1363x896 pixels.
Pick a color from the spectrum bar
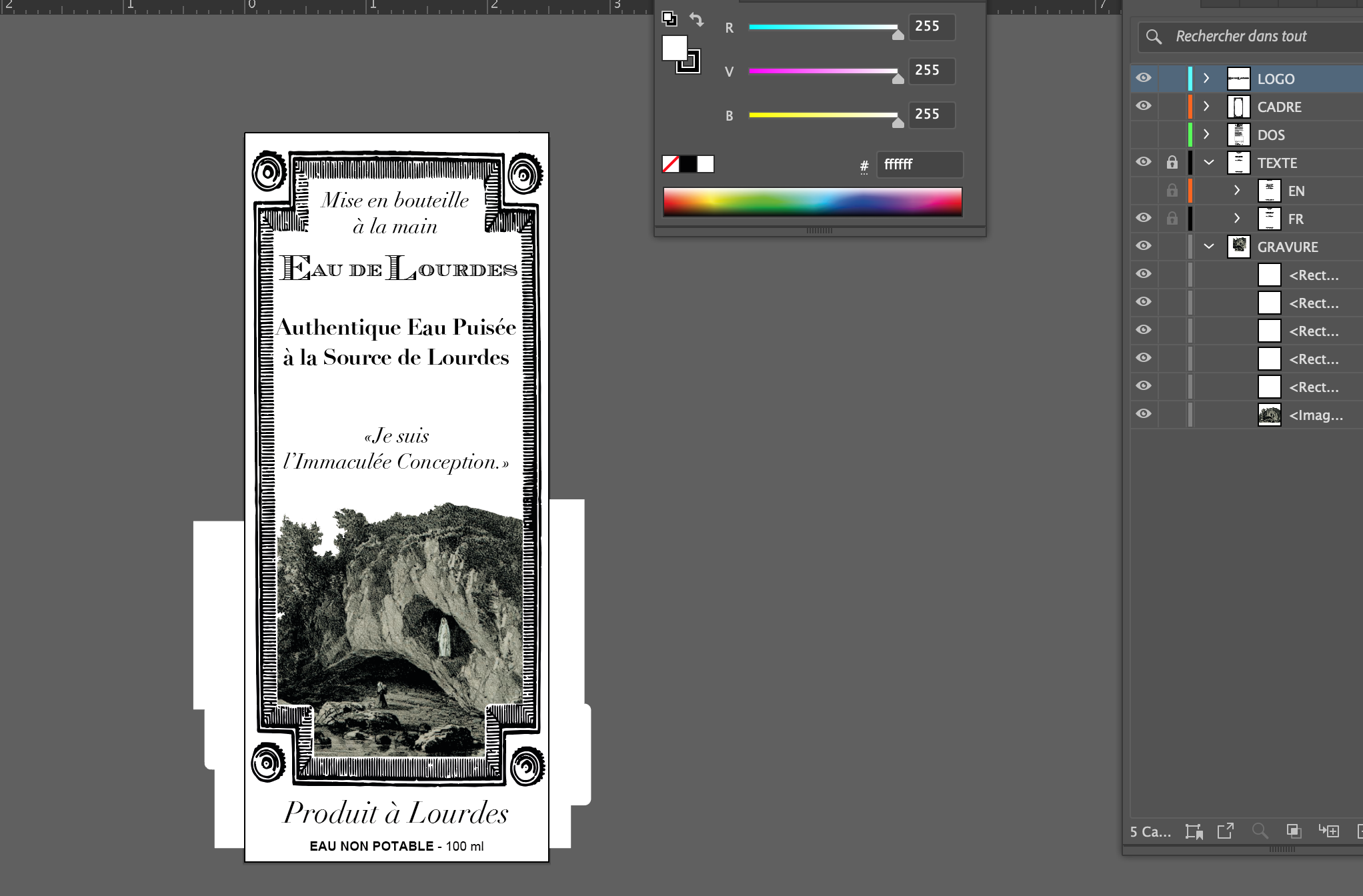(x=812, y=201)
